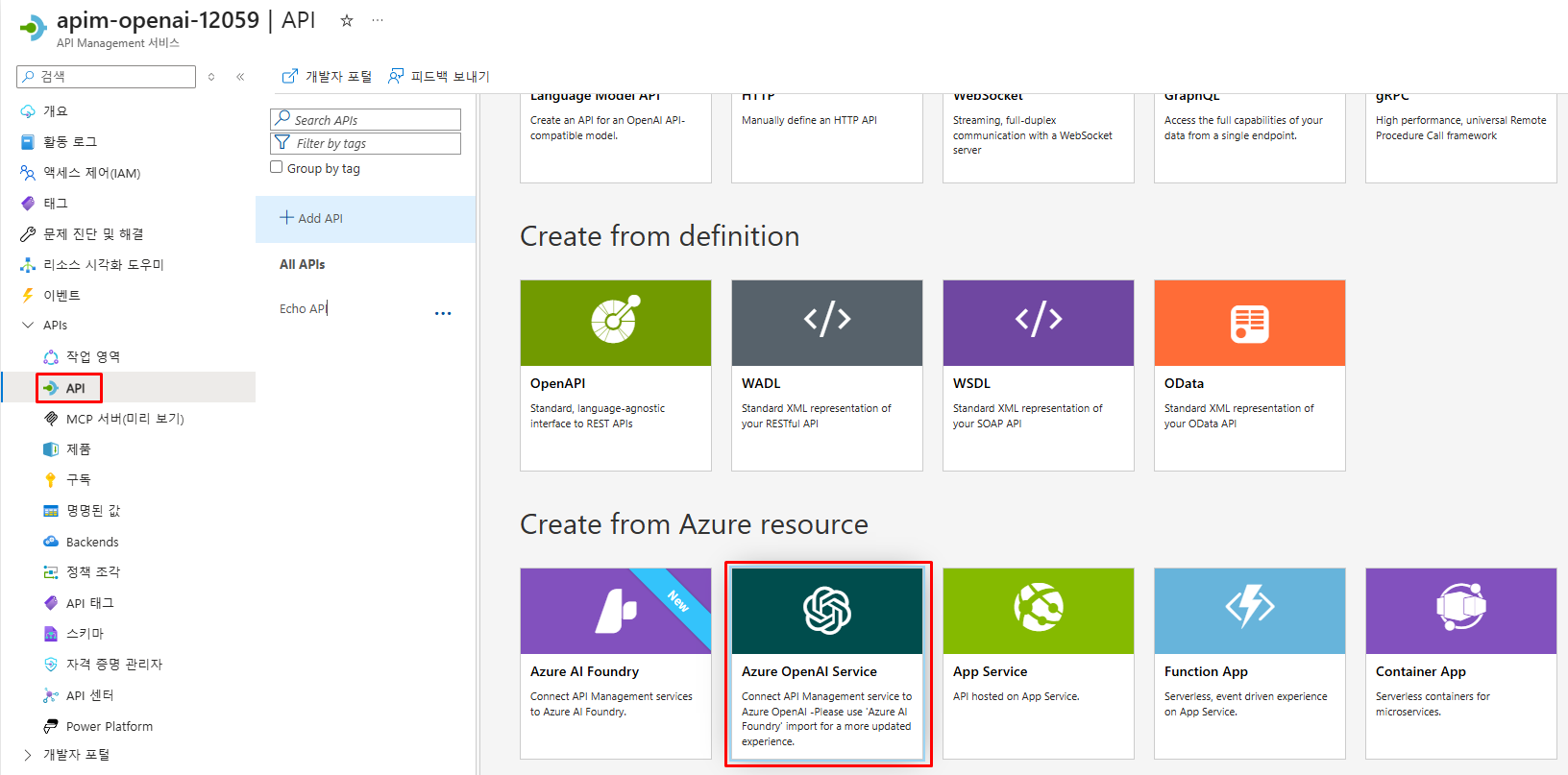This screenshot has width=1568, height=775.
Task: Open the Echo API context menu dots
Action: 442,313
